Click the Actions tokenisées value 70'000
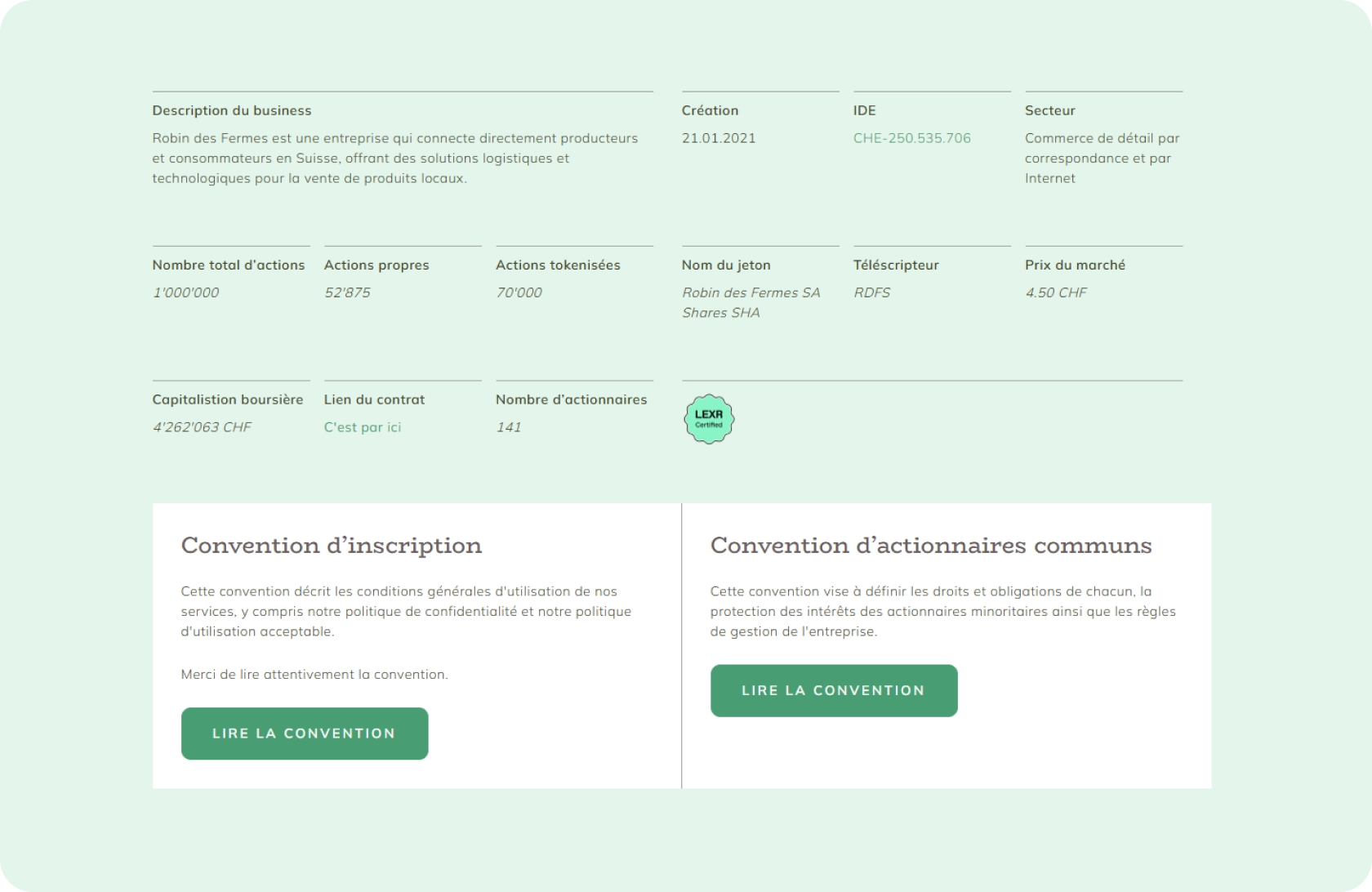 coord(519,292)
